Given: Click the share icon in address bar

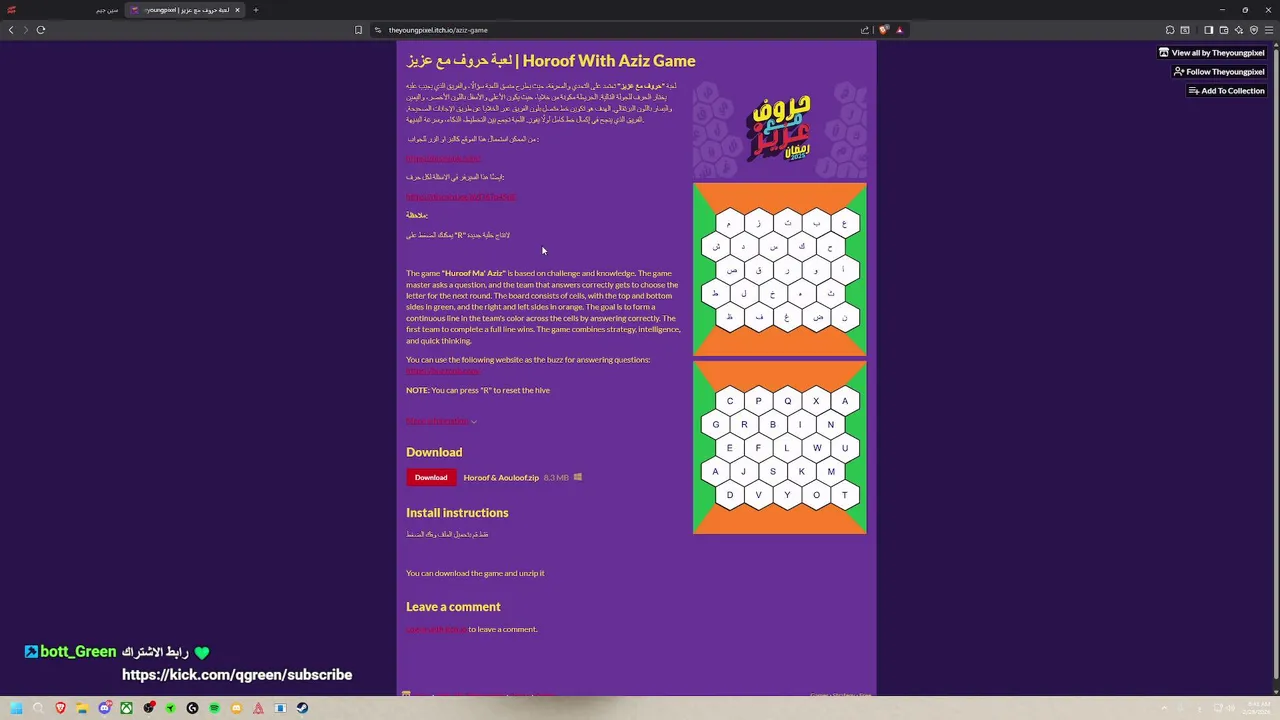Looking at the screenshot, I should click(865, 30).
